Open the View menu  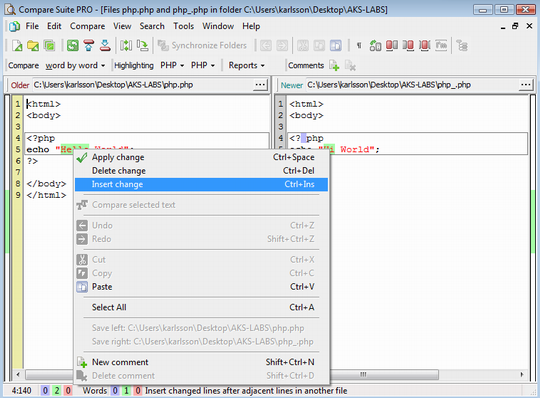(x=122, y=26)
